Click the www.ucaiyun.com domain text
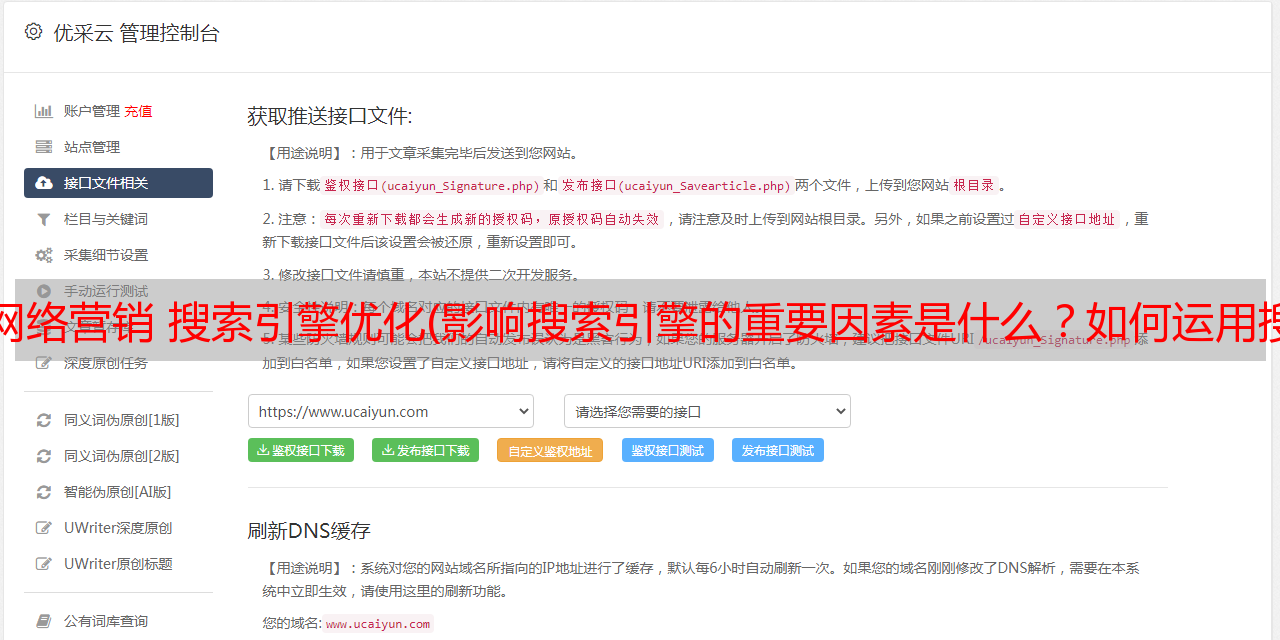This screenshot has height=640, width=1280. 378,623
